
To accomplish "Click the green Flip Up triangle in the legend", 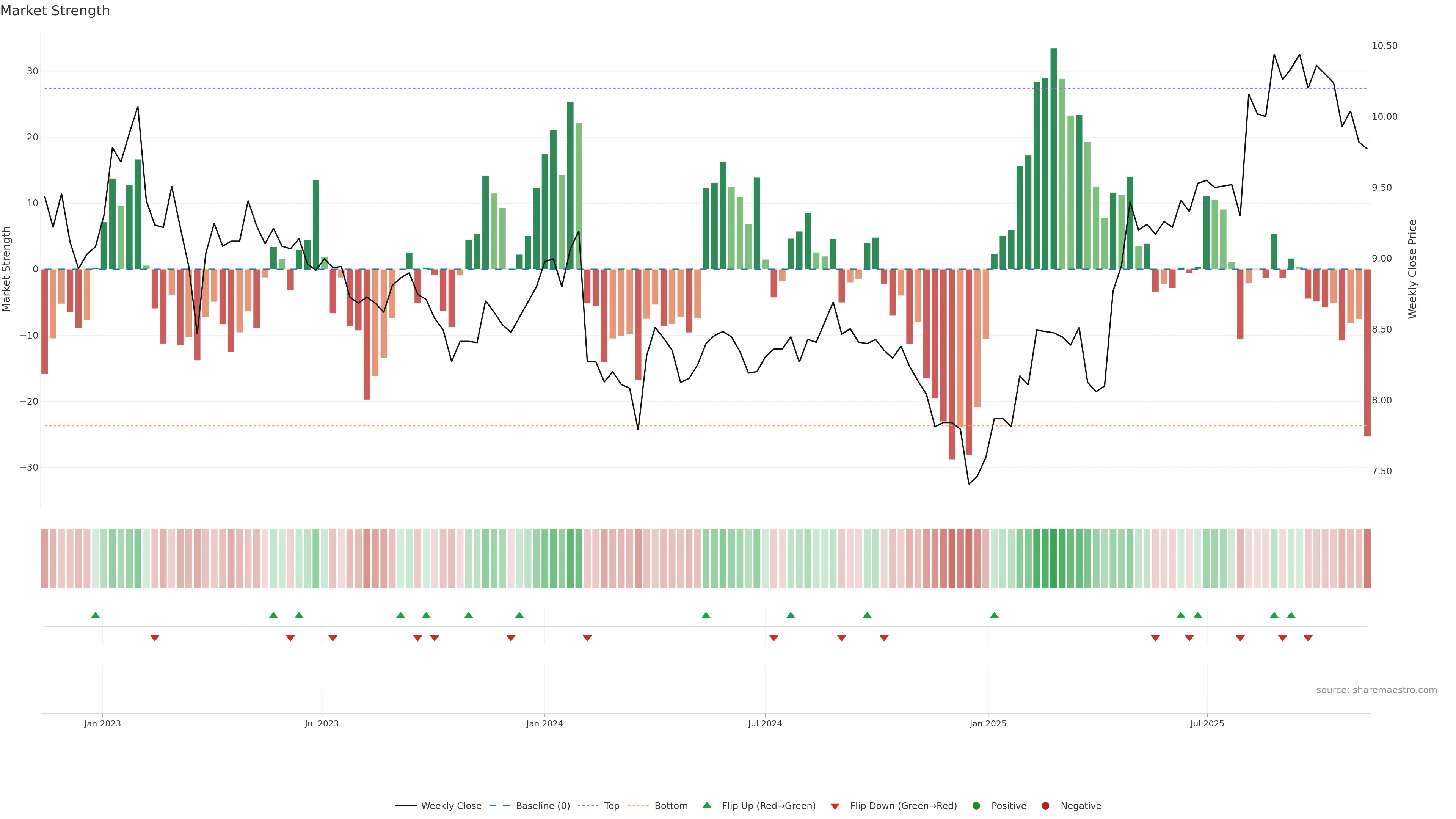I will (706, 805).
